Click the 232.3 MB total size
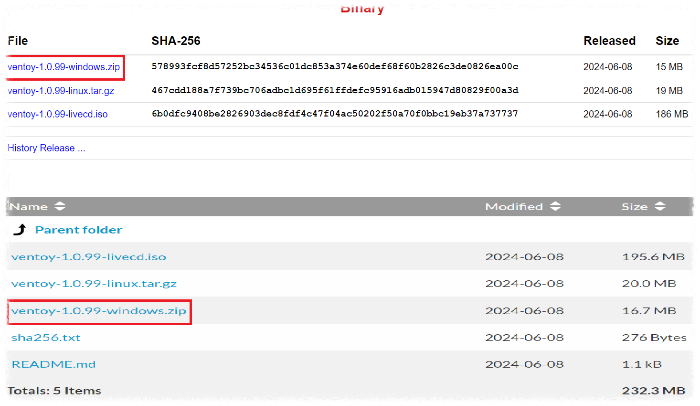This screenshot has height=406, width=700. (x=654, y=391)
